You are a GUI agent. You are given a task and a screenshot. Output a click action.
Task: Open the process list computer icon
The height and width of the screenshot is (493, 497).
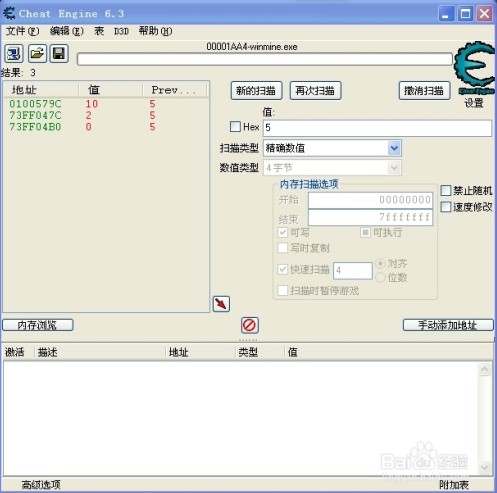click(14, 53)
